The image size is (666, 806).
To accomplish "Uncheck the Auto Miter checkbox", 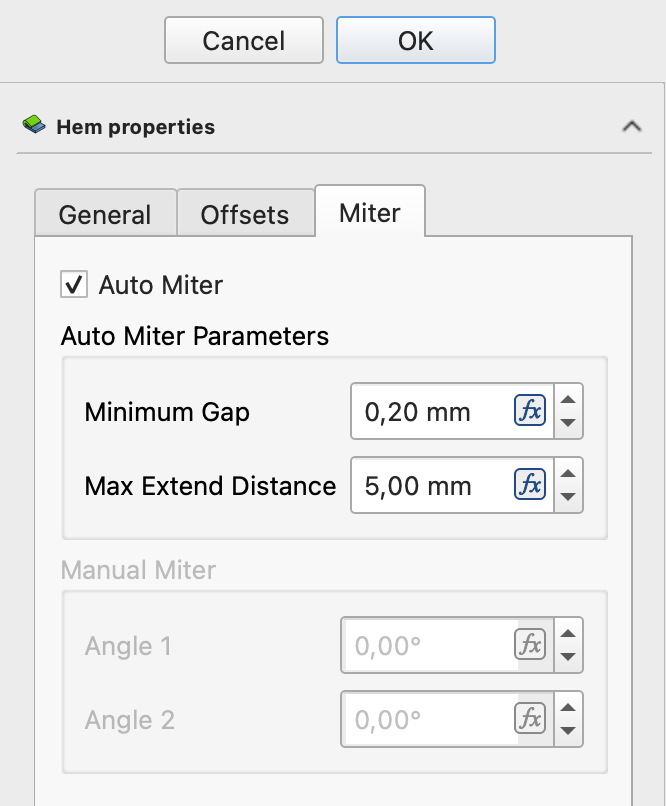I will pyautogui.click(x=73, y=285).
